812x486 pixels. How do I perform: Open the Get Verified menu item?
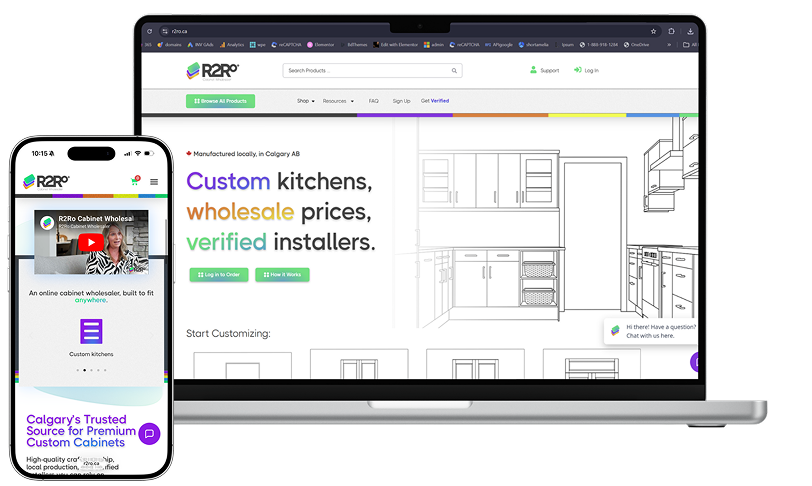click(435, 101)
